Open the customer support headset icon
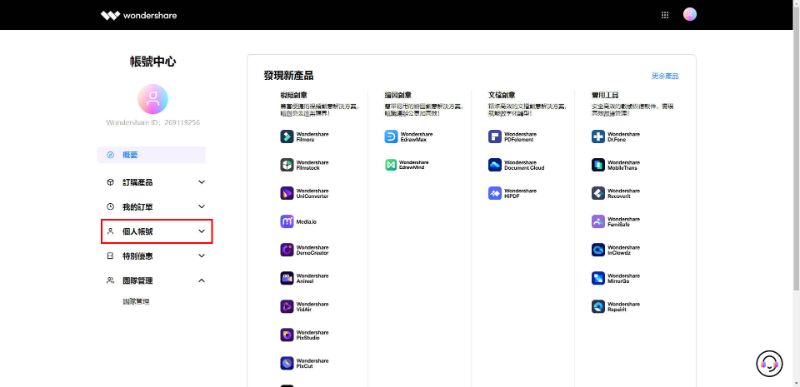800x387 pixels. pos(769,363)
